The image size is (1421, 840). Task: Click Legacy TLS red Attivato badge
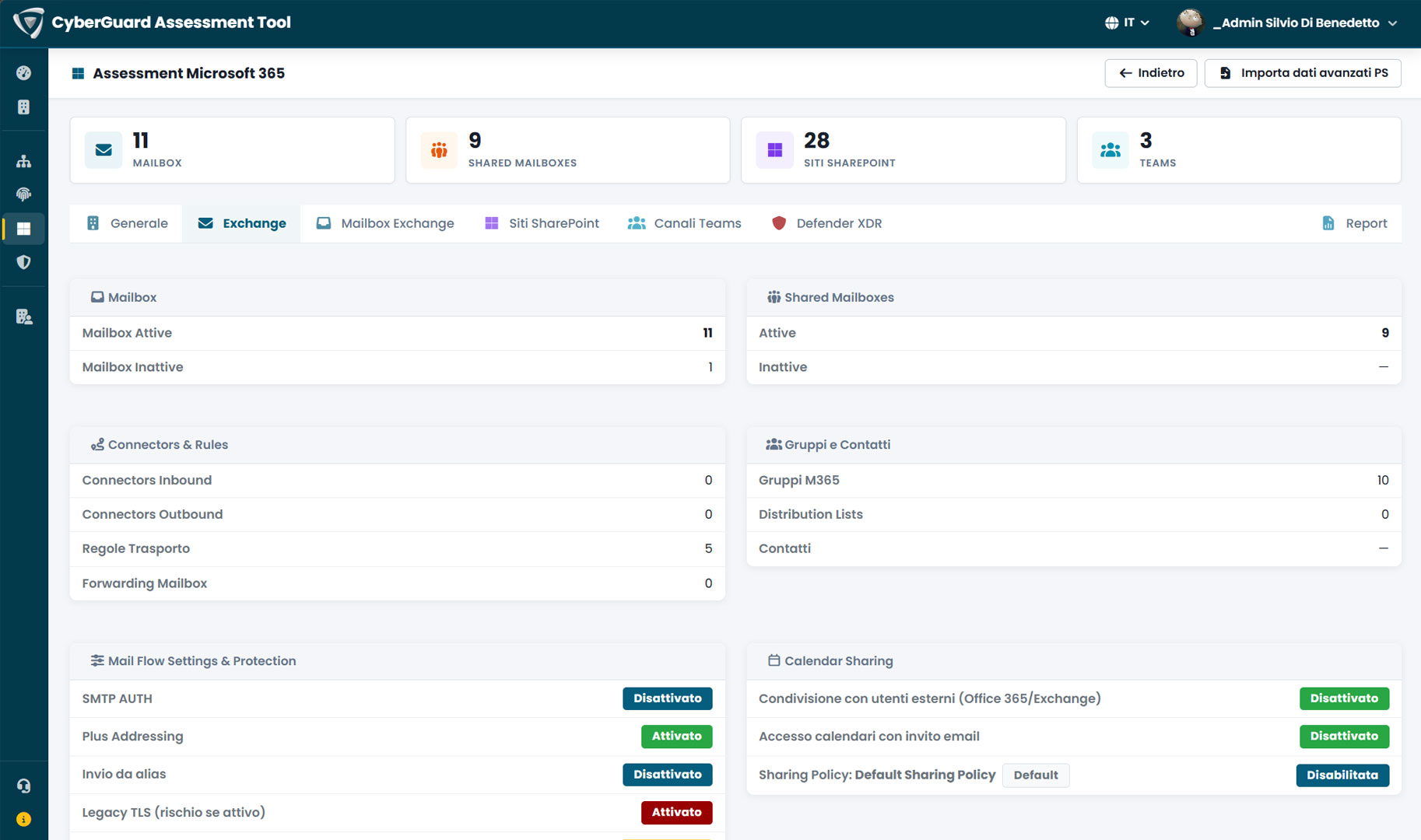pyautogui.click(x=677, y=812)
